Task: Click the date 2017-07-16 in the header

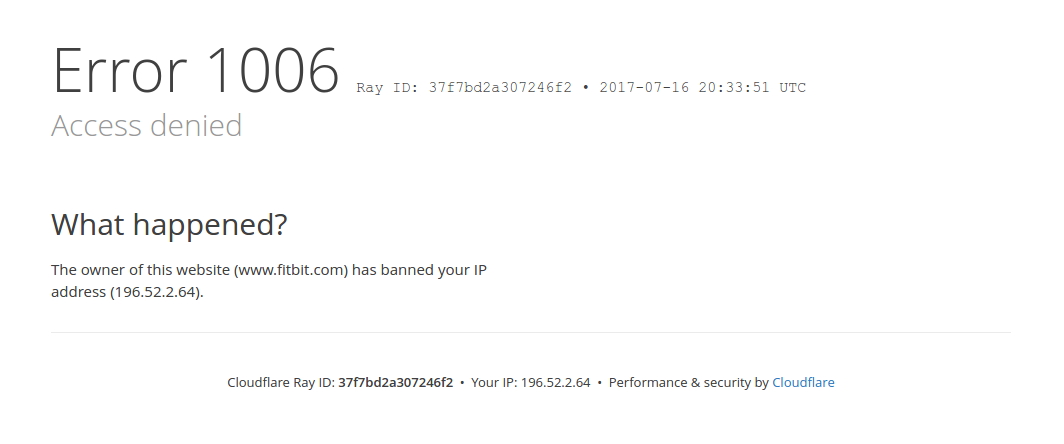Action: [x=642, y=88]
